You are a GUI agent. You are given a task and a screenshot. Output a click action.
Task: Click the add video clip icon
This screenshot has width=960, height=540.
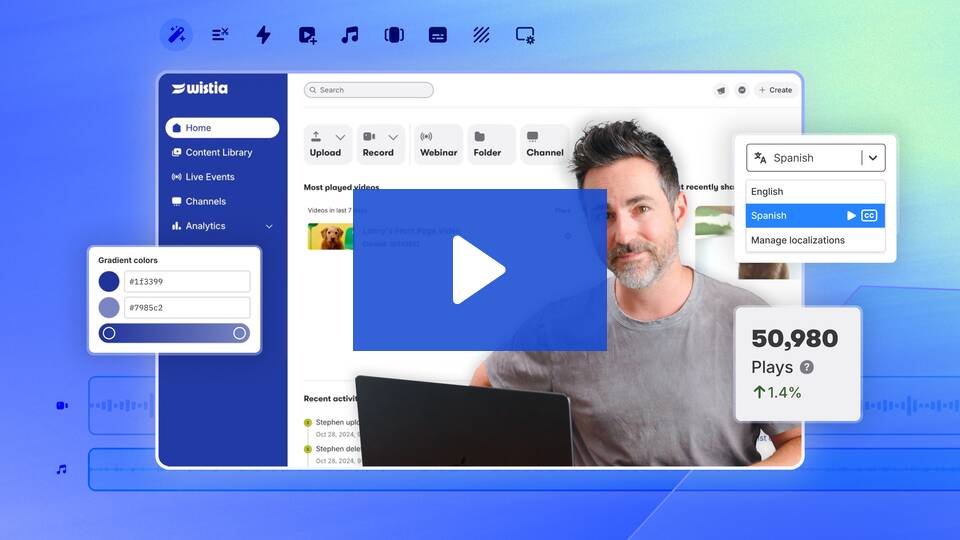[307, 35]
